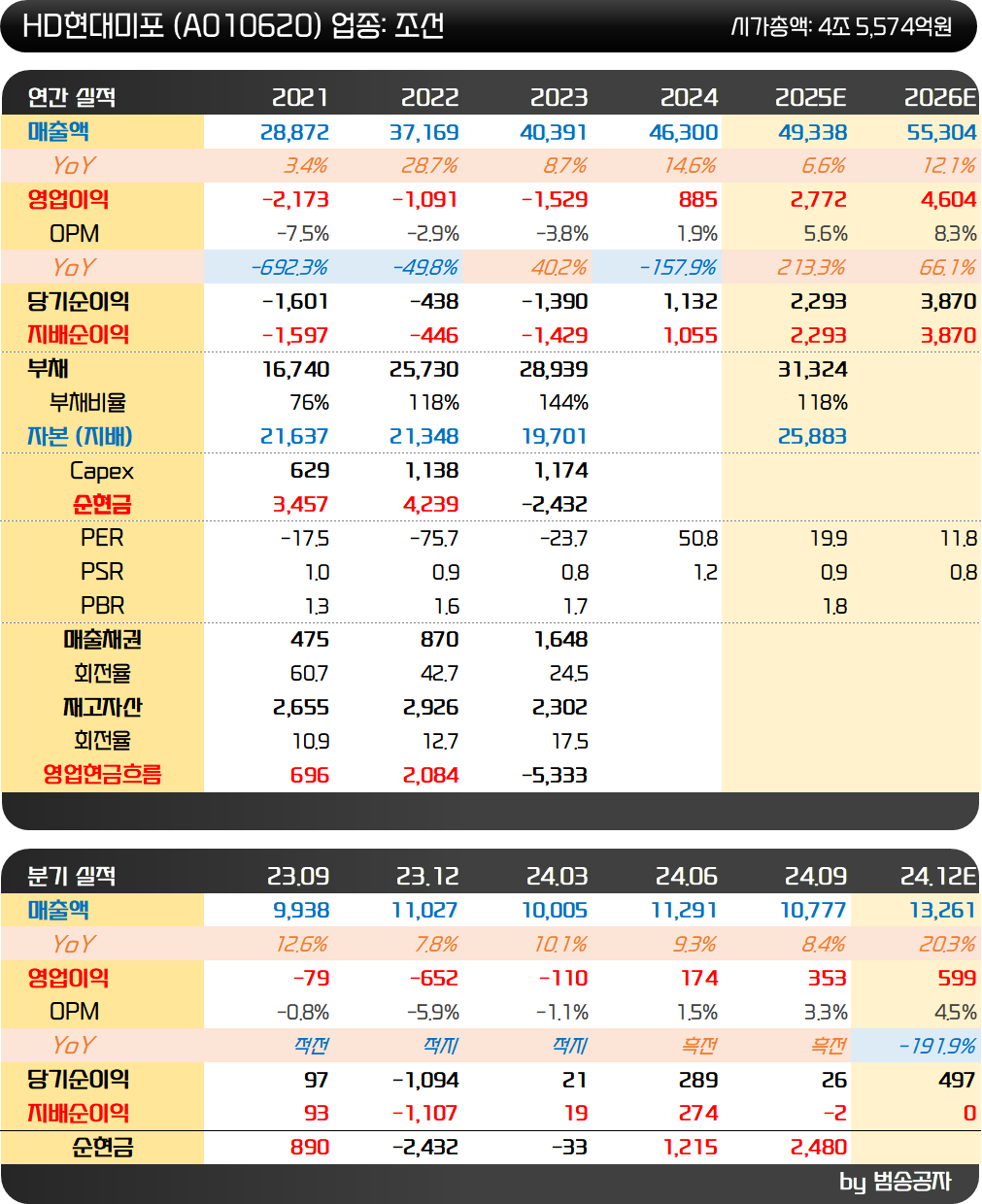Screen dimensions: 982x1204
Task: Click the annual 영업이익 value -2,173
Action: click(x=295, y=200)
